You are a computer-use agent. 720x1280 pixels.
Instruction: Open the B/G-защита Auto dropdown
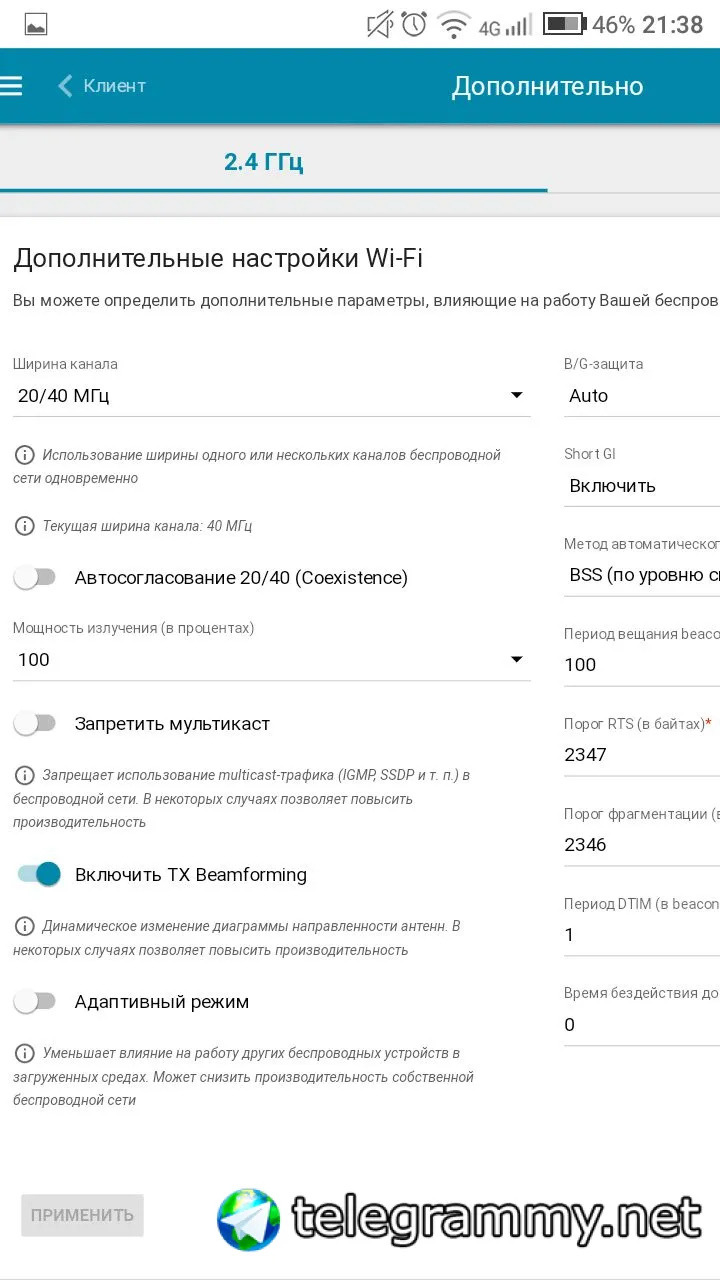click(642, 396)
